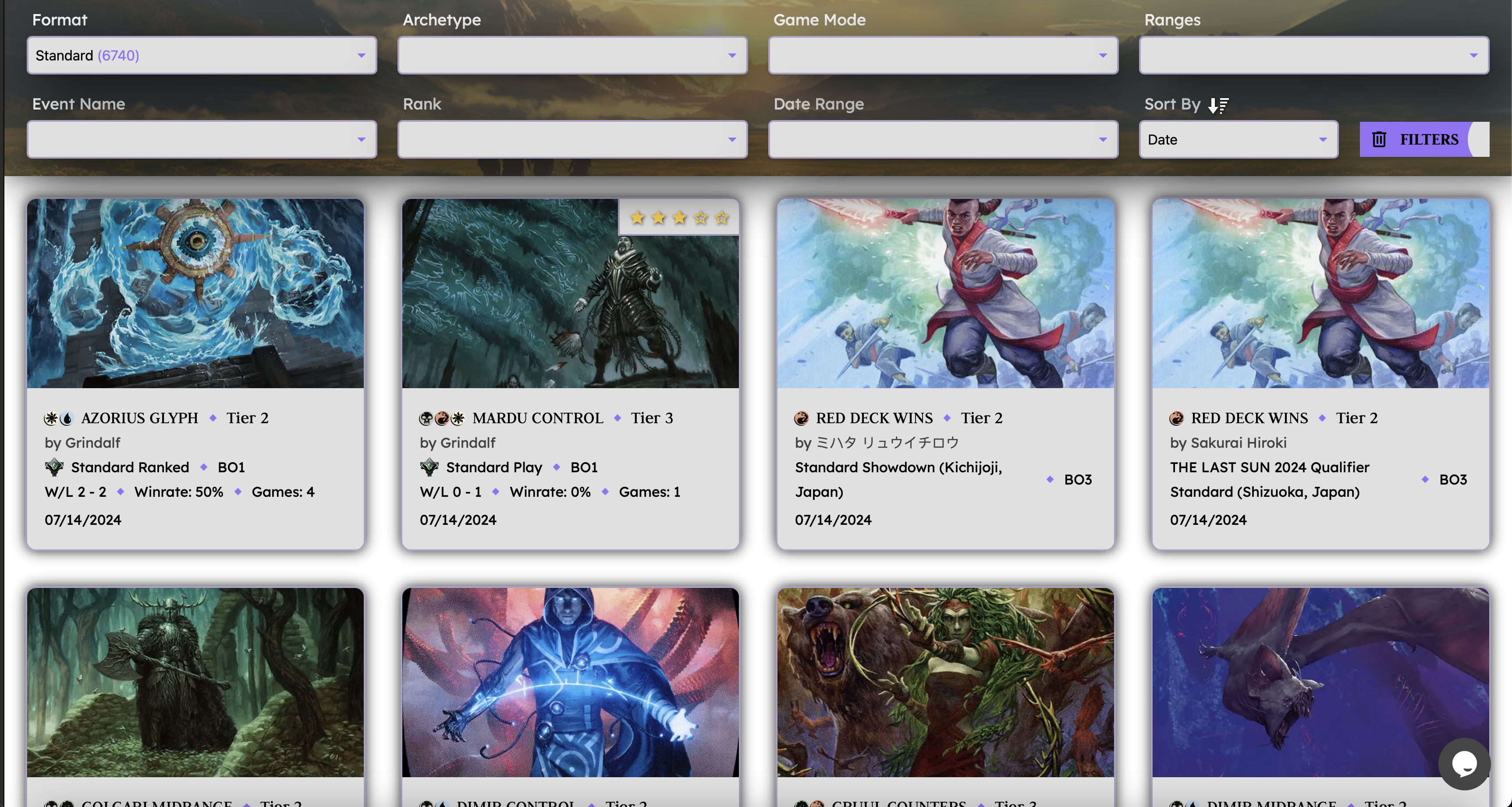1512x807 pixels.
Task: Open the Format dropdown showing Standard
Action: click(202, 55)
